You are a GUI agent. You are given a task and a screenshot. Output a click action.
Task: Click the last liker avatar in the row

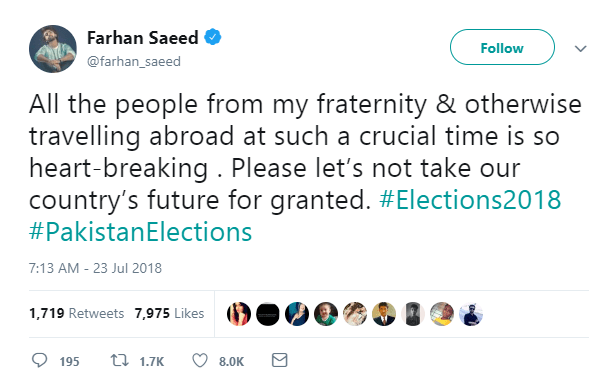tap(471, 314)
